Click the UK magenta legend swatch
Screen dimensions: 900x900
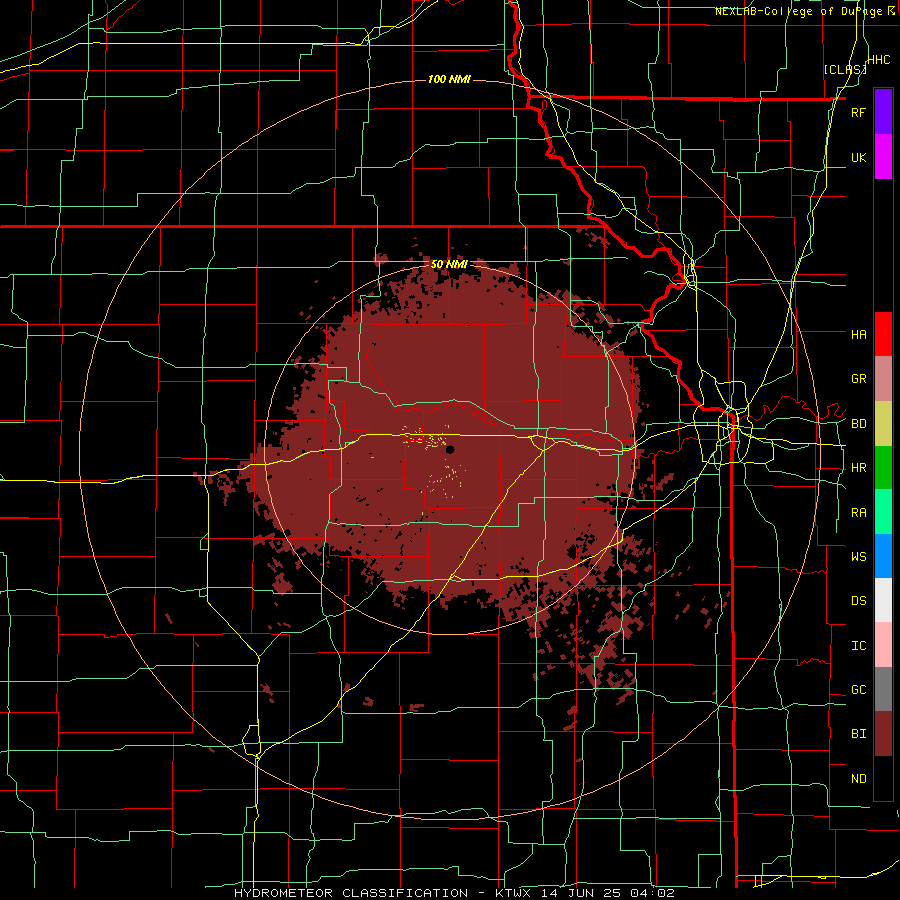click(883, 157)
